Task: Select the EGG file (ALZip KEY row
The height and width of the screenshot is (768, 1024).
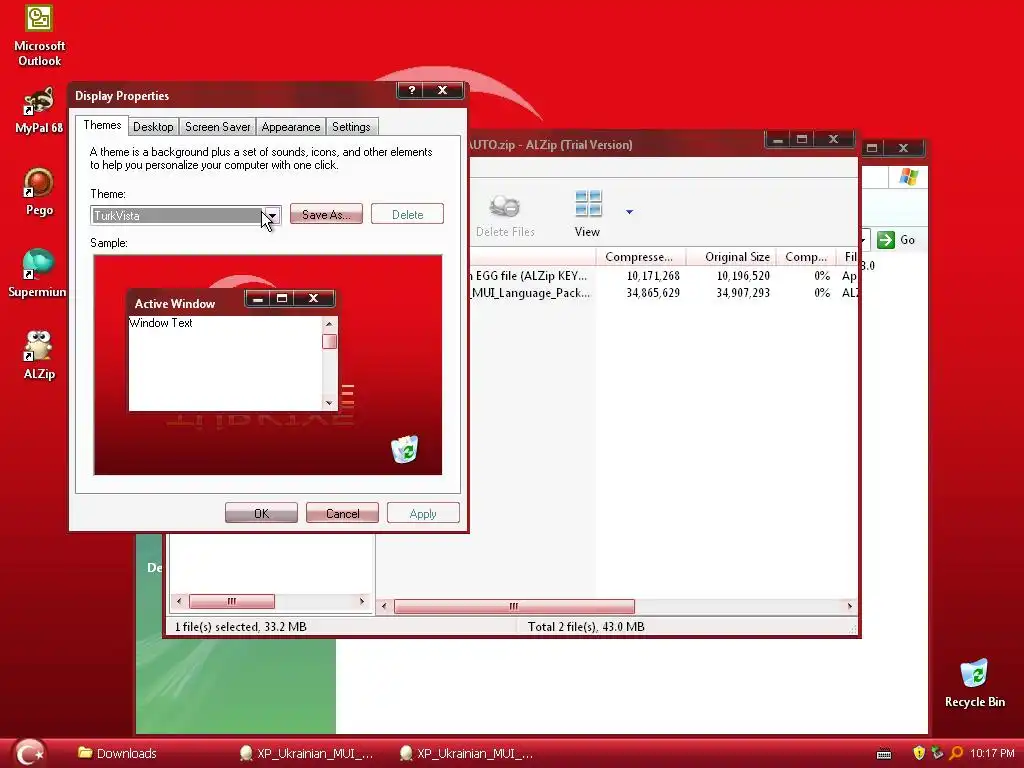Action: (x=663, y=276)
